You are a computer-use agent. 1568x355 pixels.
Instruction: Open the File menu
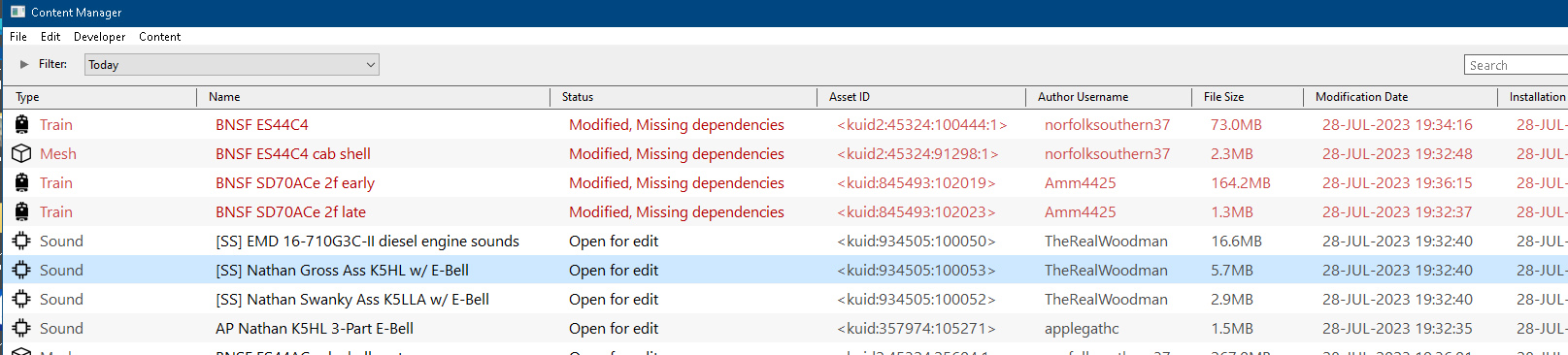click(18, 37)
